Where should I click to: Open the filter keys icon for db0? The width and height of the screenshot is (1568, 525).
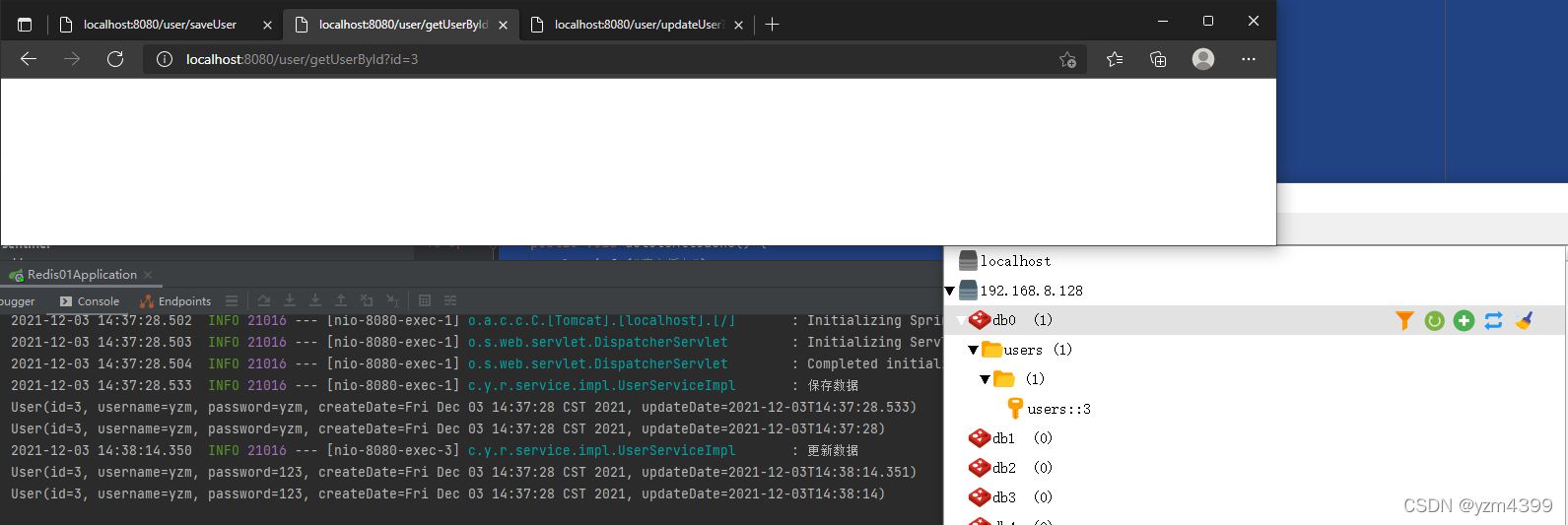click(1404, 320)
